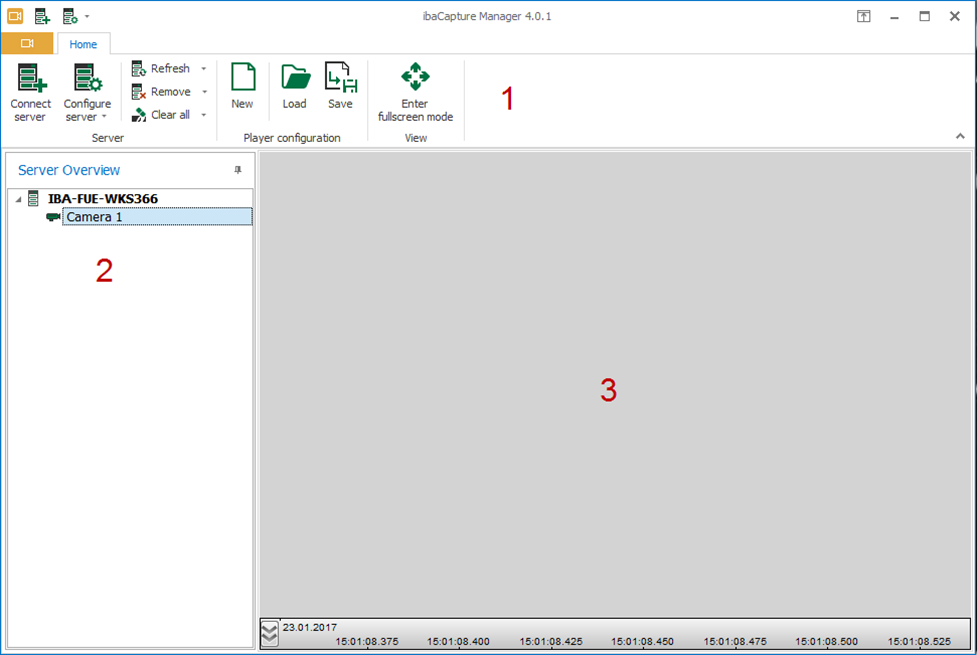Toggle pin on Server Overview panel
This screenshot has height=655, width=977.
click(238, 170)
